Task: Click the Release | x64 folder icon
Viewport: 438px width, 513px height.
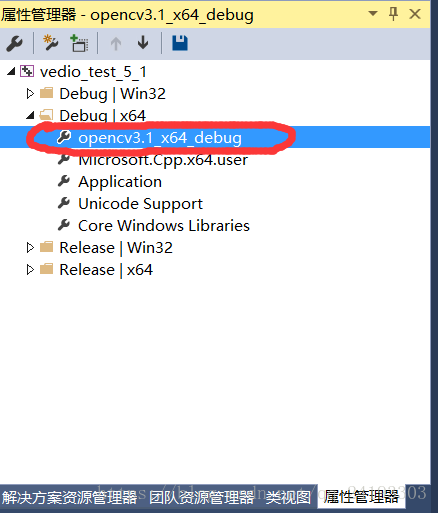Action: tap(46, 269)
